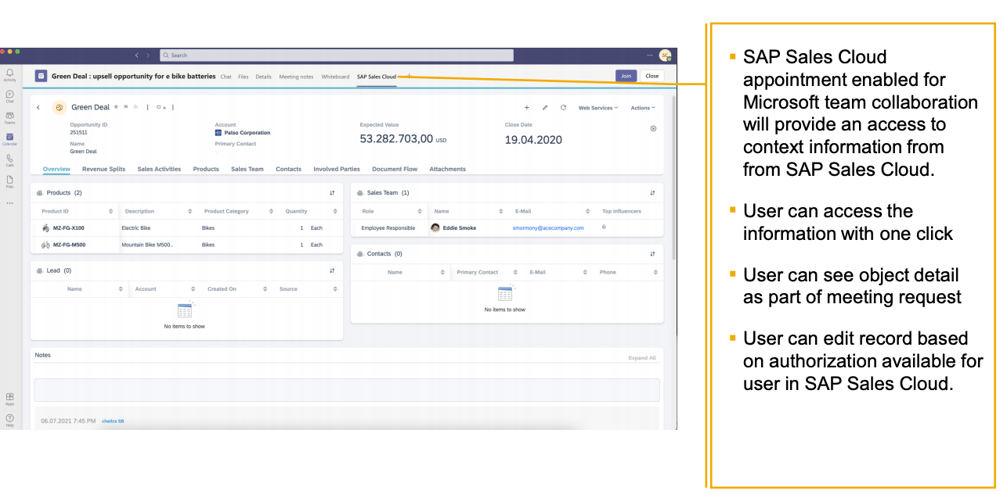Click the meeting calendar icon beside title
Viewport: 1000px width, 494px height.
point(41,76)
